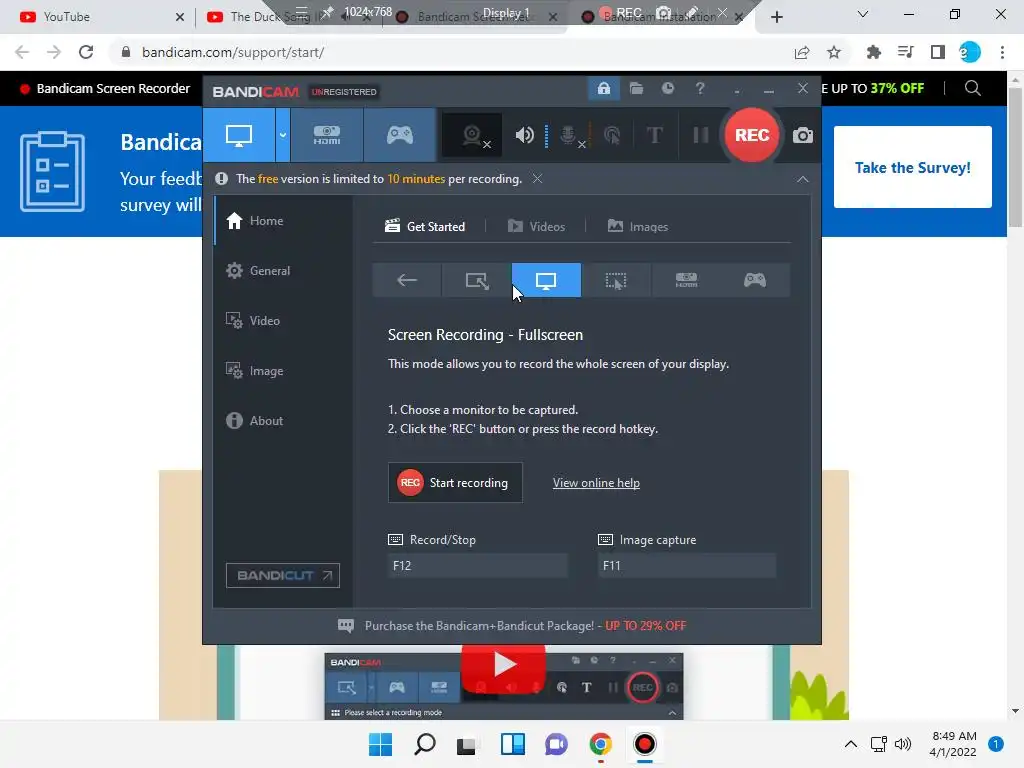Viewport: 1024px width, 768px height.
Task: Select around mouse recording mode icon
Action: tap(616, 280)
